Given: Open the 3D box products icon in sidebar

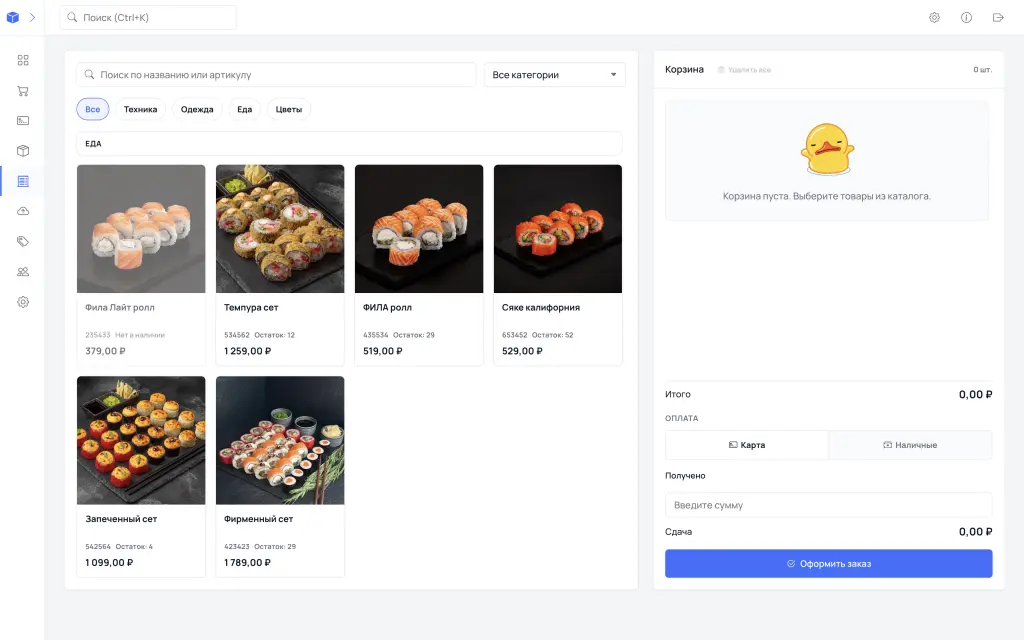Looking at the screenshot, I should coord(23,151).
